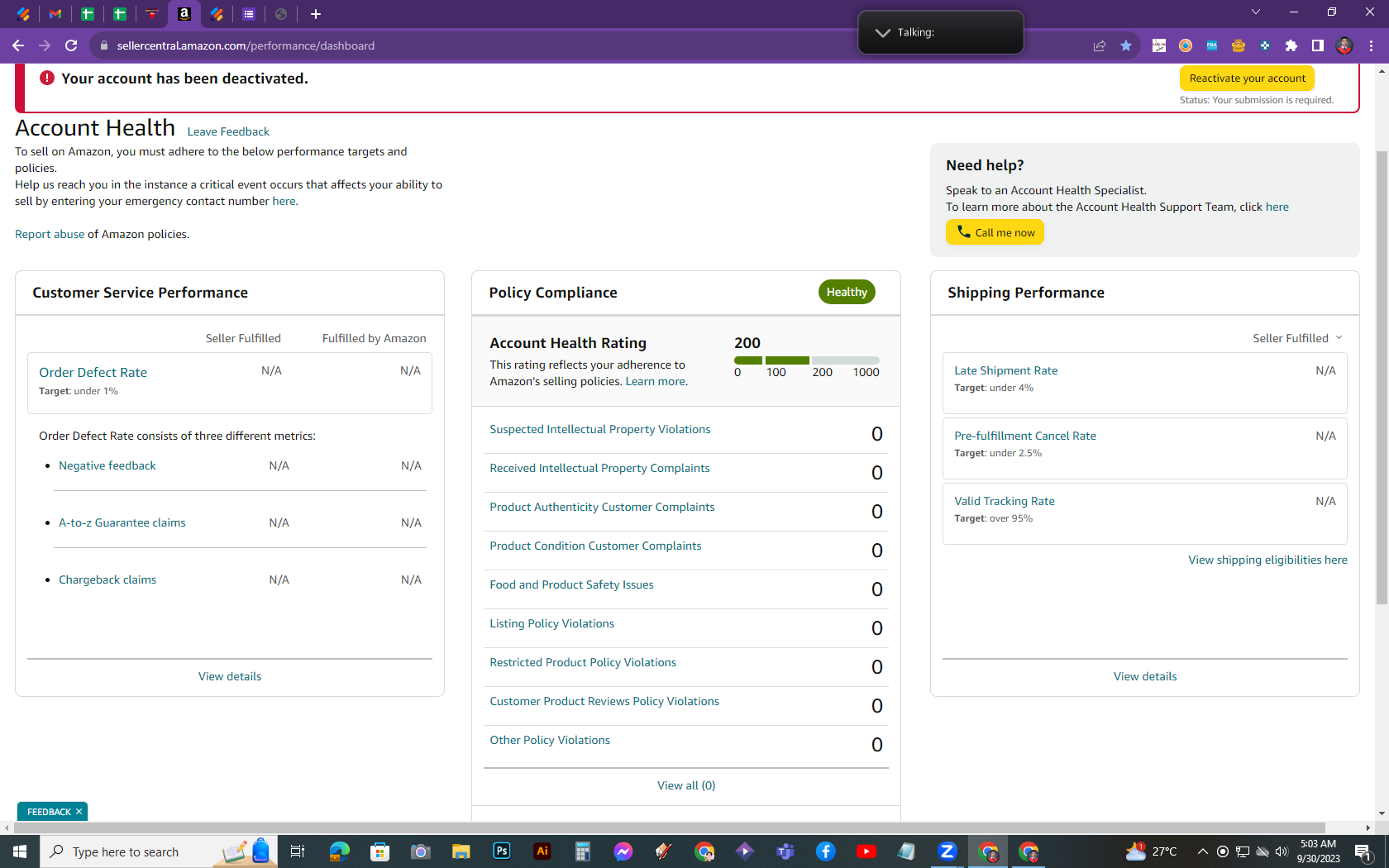Go back to the previous page
This screenshot has height=868, width=1389.
(x=18, y=45)
